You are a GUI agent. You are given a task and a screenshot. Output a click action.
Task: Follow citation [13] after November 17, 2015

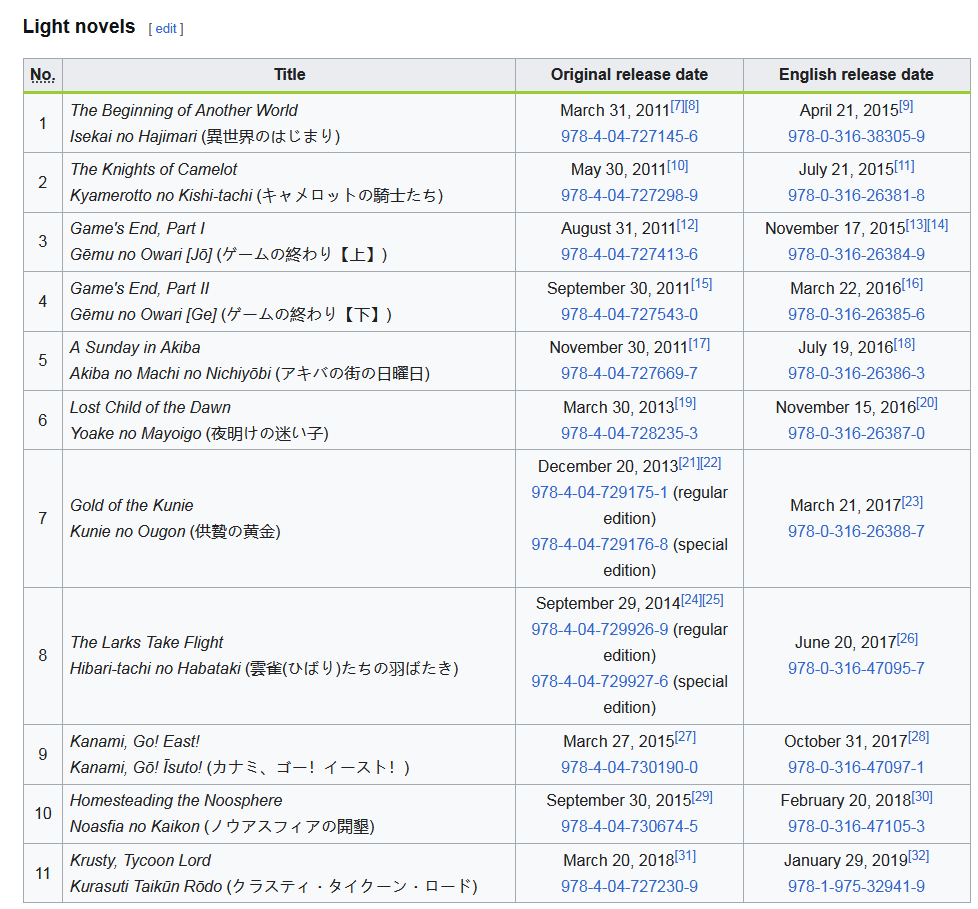pyautogui.click(x=916, y=225)
